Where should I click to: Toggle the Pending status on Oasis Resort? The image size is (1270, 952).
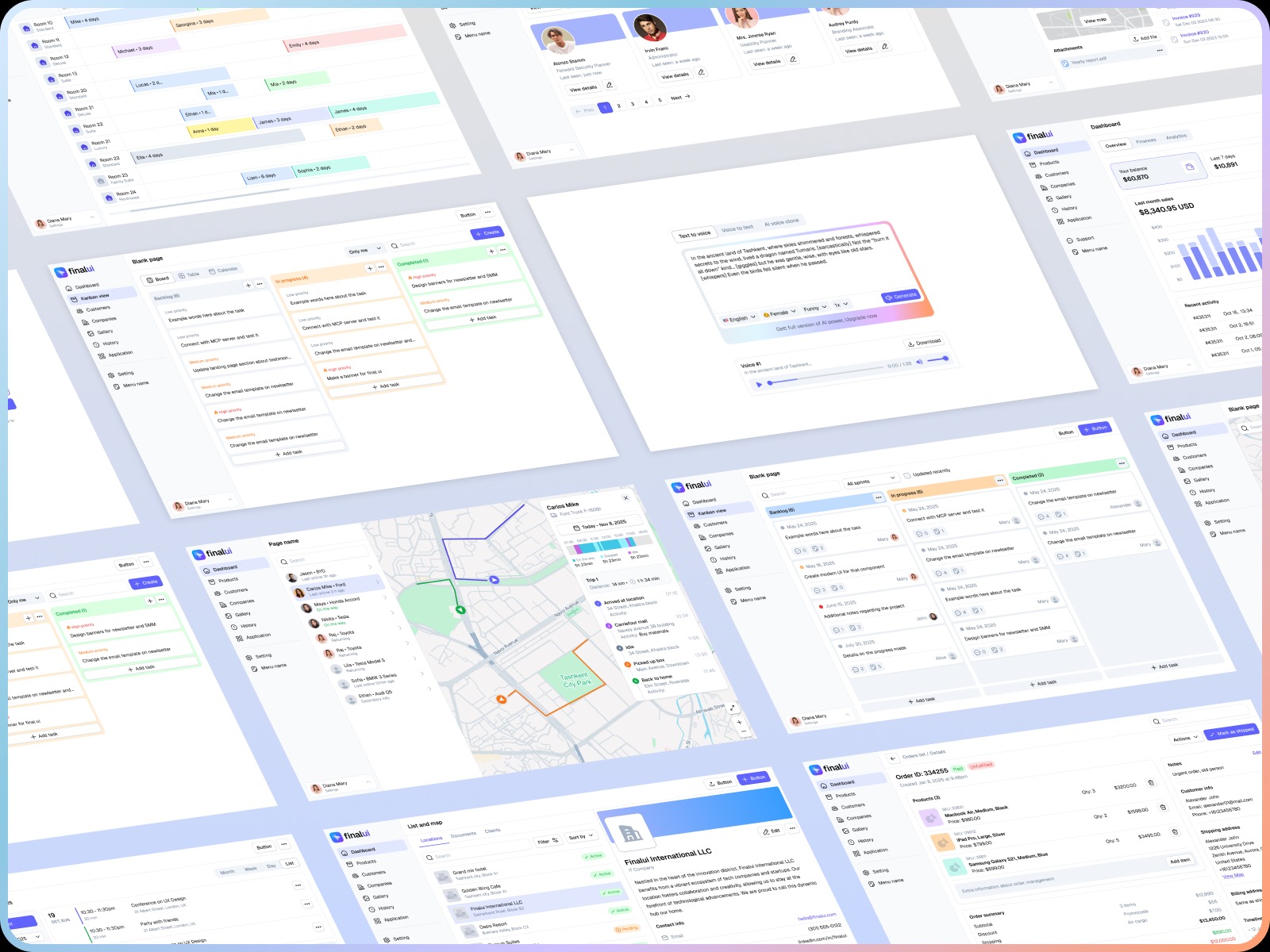625,929
